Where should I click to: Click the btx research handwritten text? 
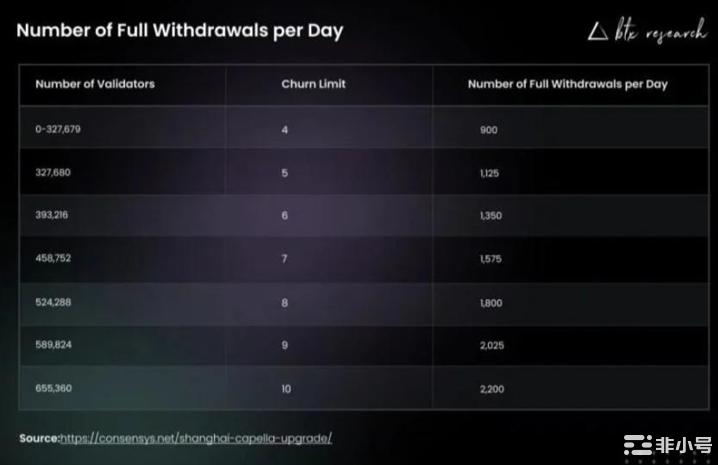coord(660,31)
